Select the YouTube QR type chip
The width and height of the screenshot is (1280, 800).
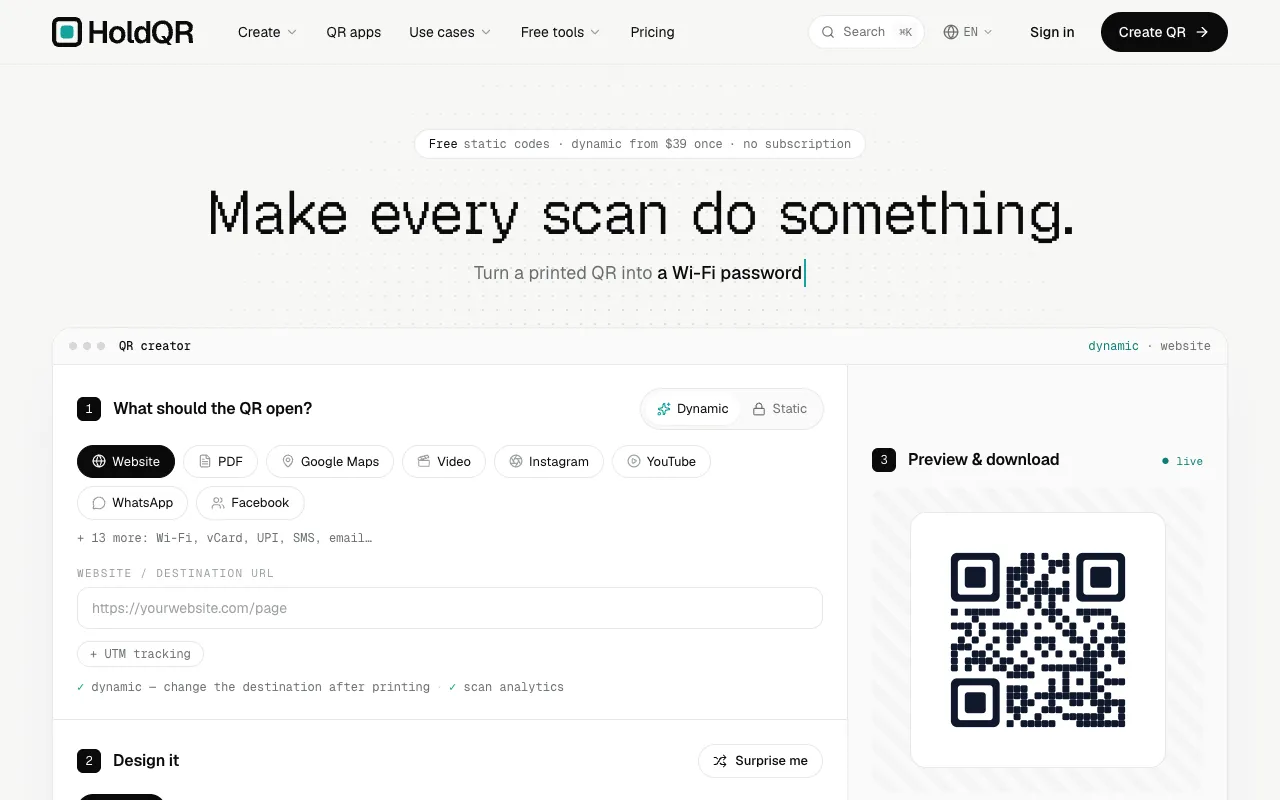[x=661, y=461]
